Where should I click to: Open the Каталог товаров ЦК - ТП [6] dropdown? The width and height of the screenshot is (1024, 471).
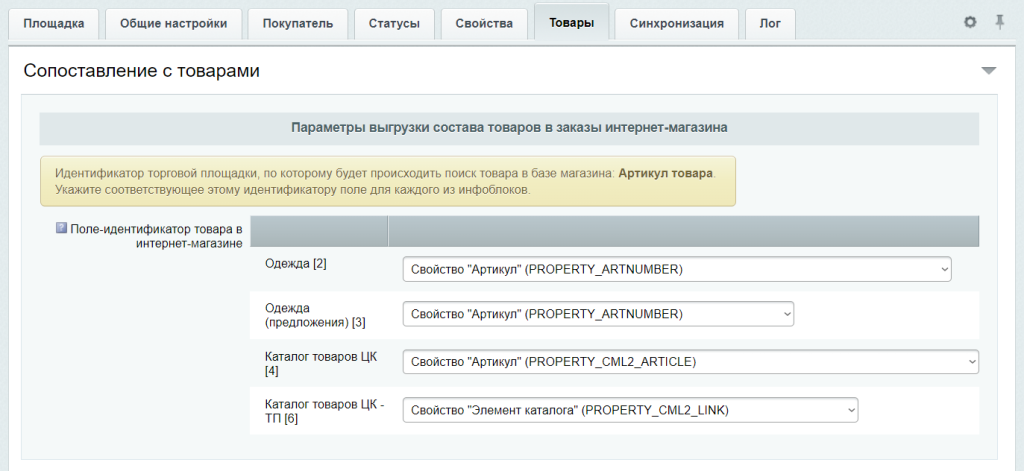tap(630, 409)
